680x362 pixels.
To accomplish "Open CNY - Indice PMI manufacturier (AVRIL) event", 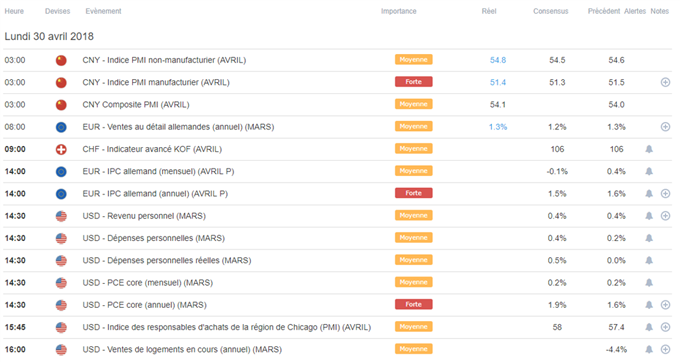I will click(x=156, y=82).
